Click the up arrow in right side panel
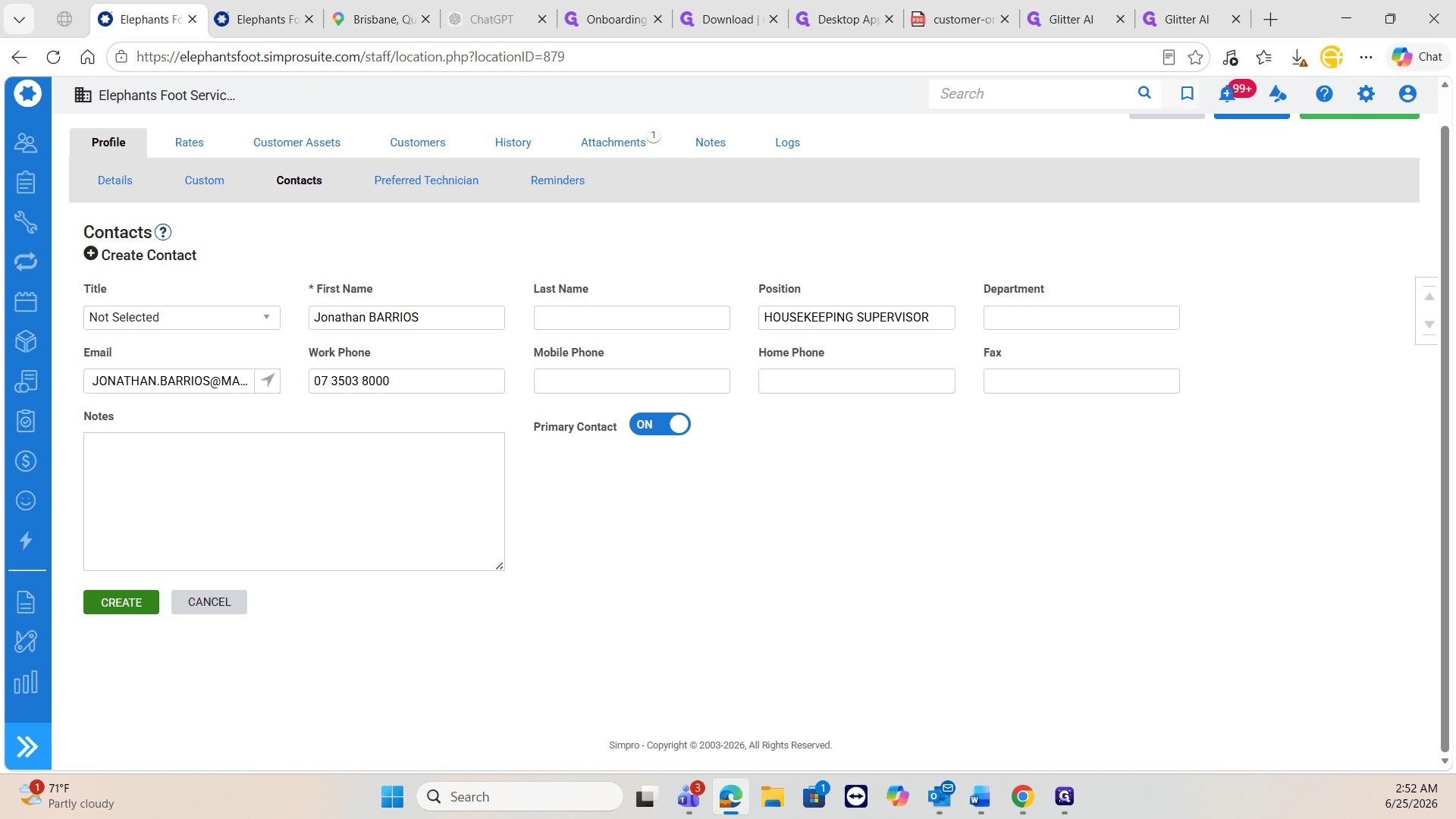The height and width of the screenshot is (819, 1456). (x=1429, y=297)
